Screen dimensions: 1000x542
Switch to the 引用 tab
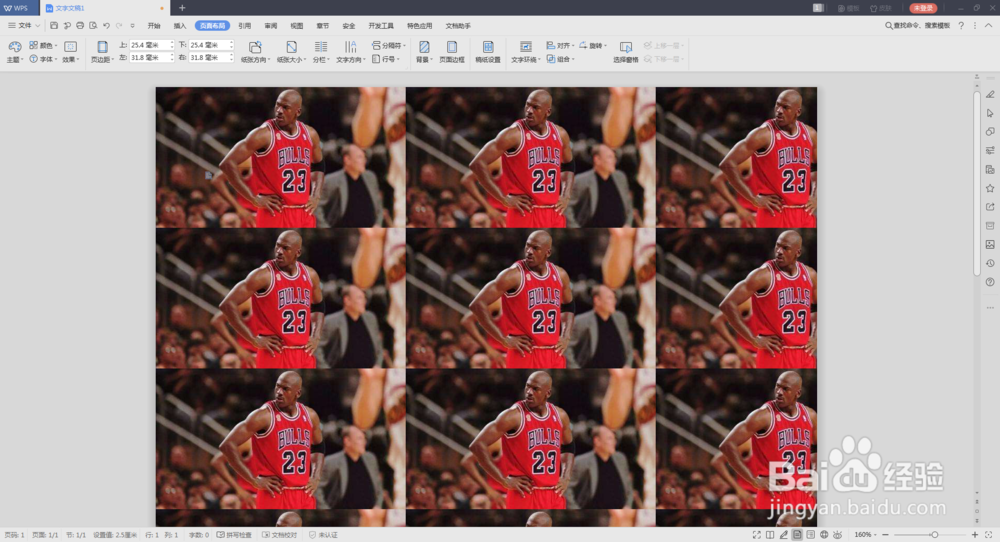click(244, 26)
